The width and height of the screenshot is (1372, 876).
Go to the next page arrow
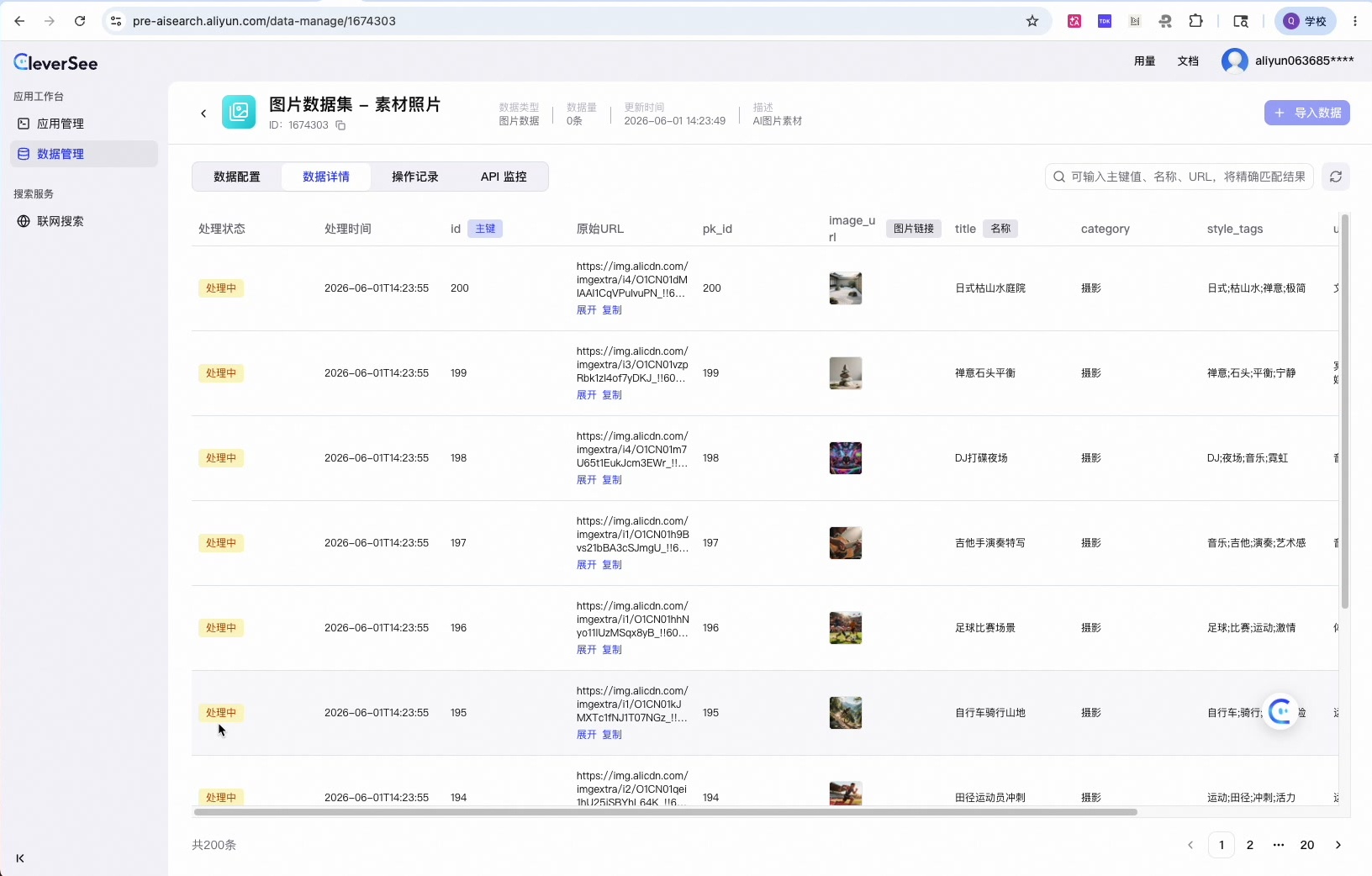click(1338, 845)
